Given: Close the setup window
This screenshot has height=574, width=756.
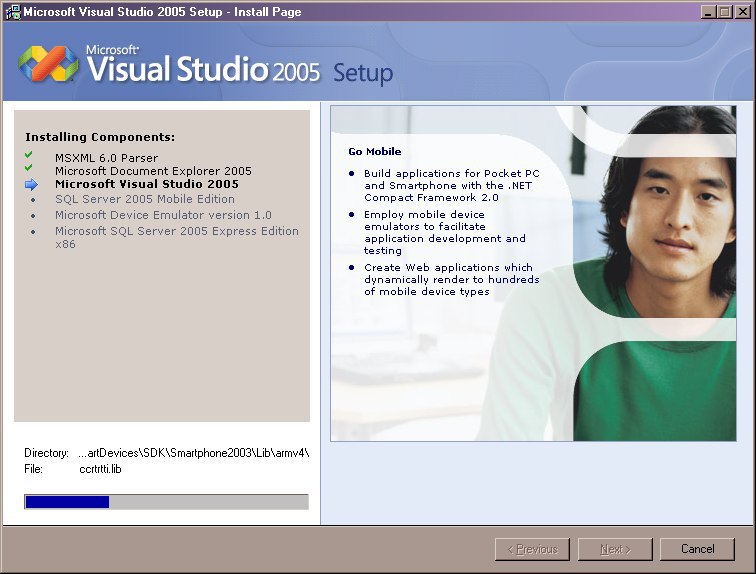Looking at the screenshot, I should pyautogui.click(x=742, y=12).
